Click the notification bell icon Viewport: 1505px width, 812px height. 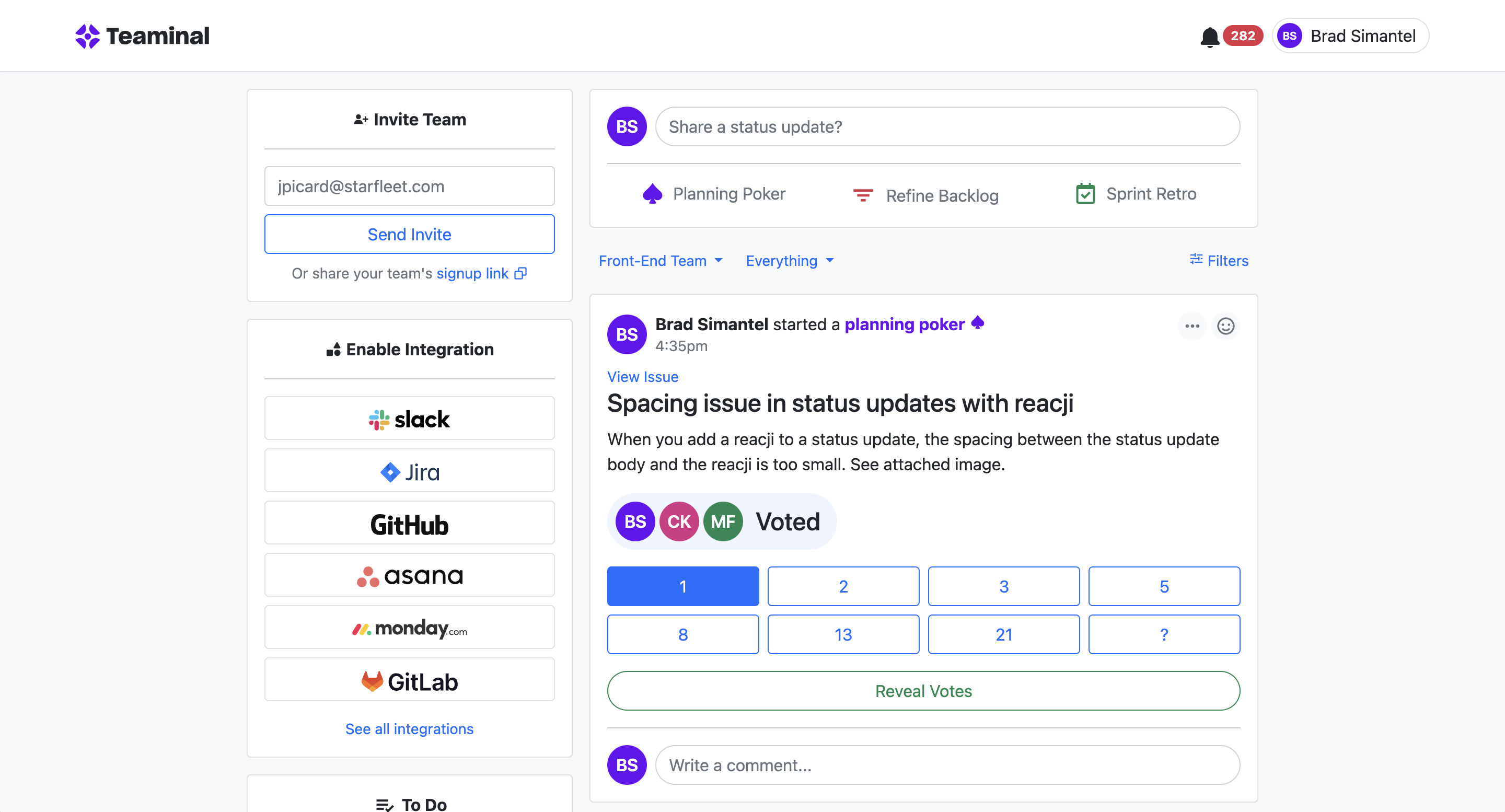coord(1209,37)
